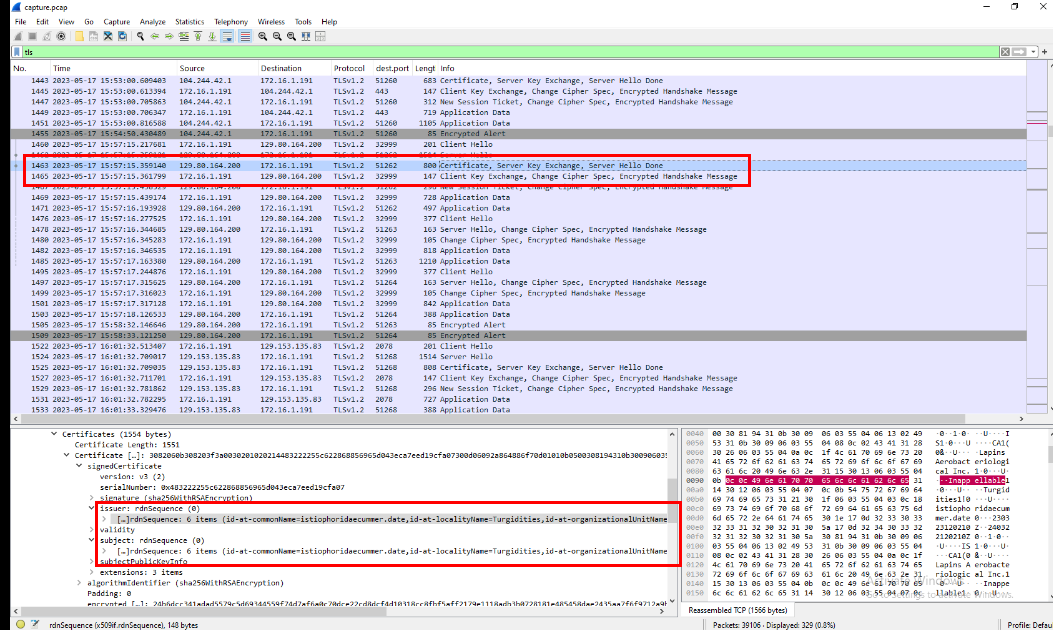
Task: Click the Resize columns to fit icon
Action: [304, 35]
